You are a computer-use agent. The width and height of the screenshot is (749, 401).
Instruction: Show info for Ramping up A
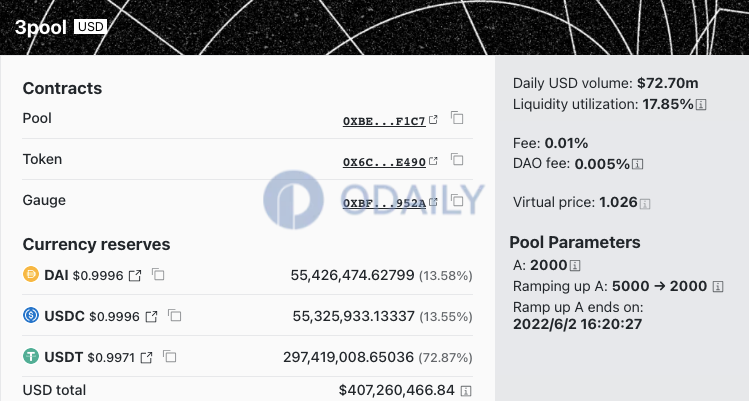[x=718, y=286]
